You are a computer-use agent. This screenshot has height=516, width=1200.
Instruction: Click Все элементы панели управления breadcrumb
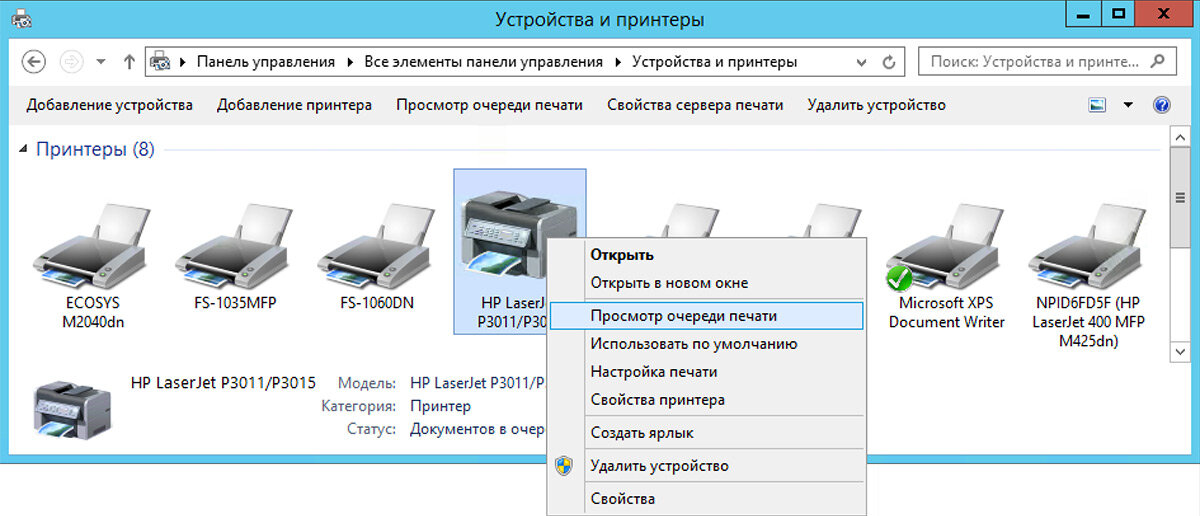pos(484,62)
